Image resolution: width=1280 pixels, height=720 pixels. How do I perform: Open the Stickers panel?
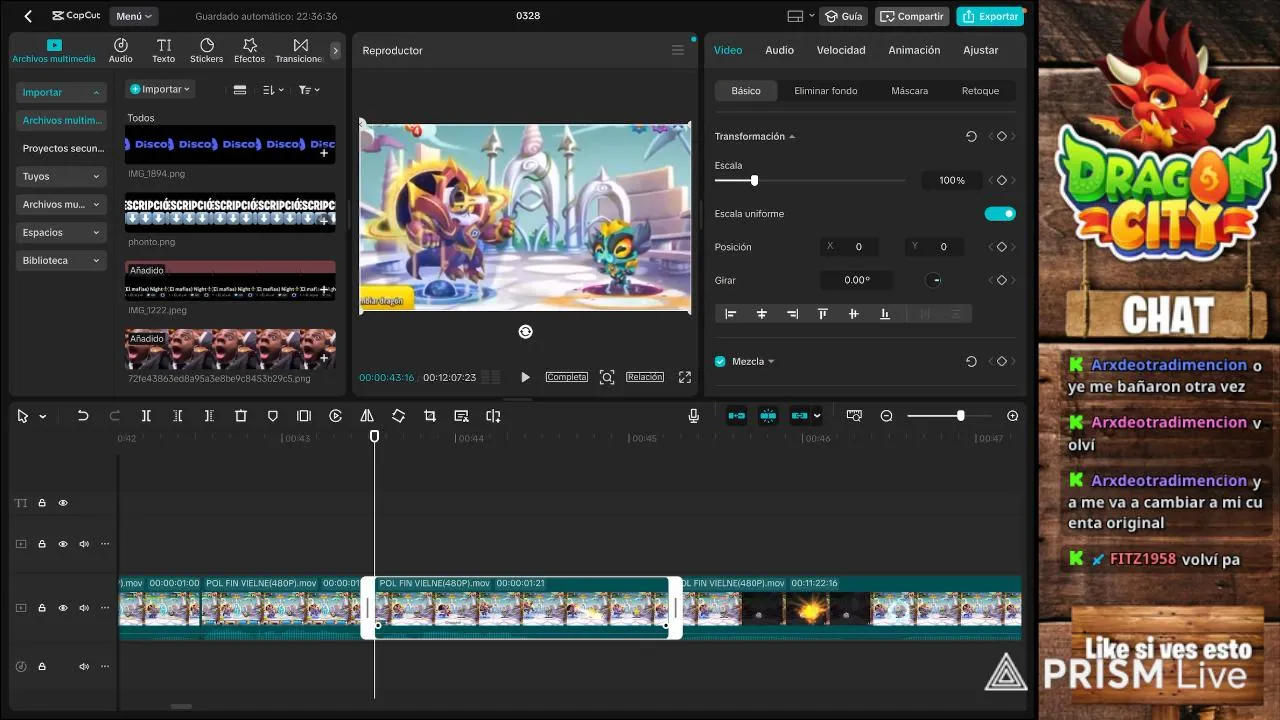pyautogui.click(x=207, y=51)
